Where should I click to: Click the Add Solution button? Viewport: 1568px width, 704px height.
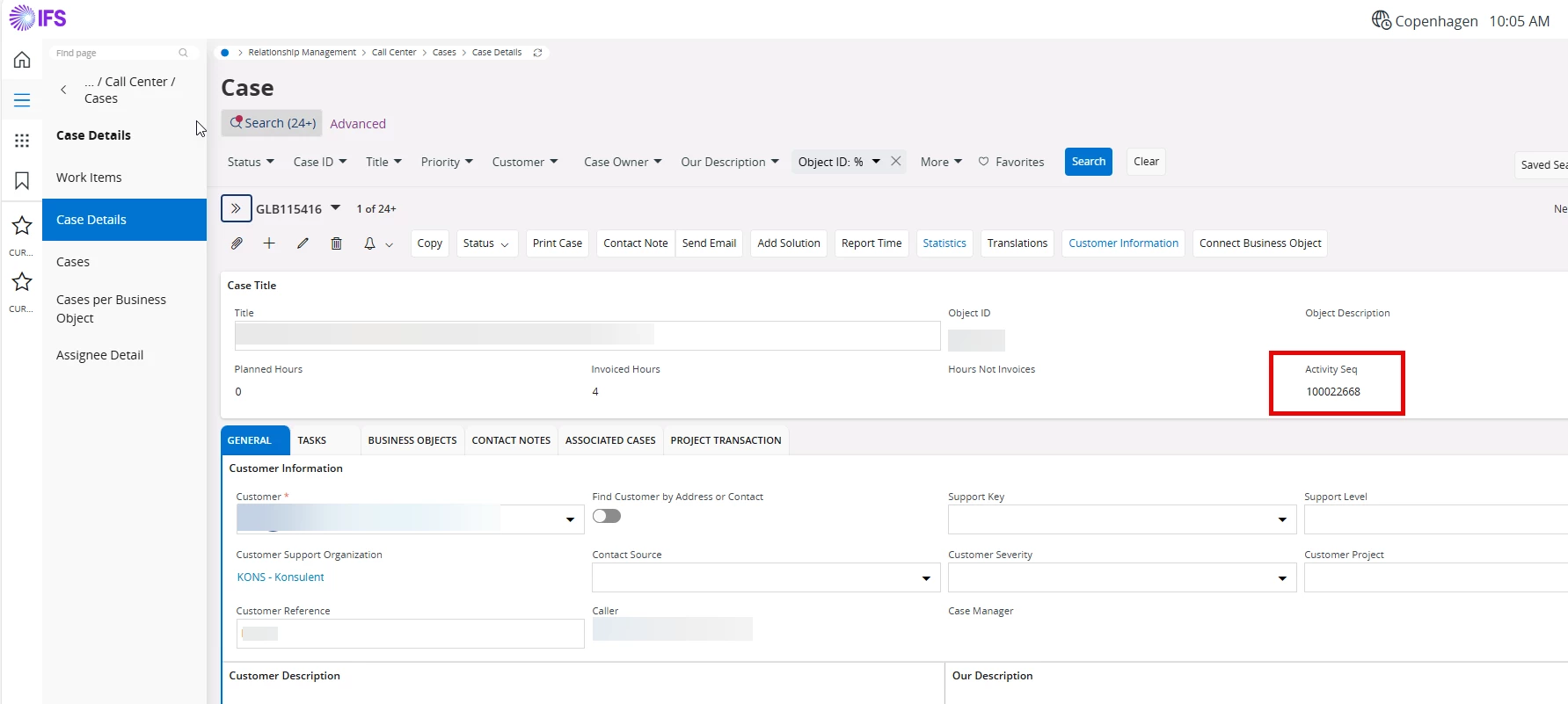(x=789, y=243)
